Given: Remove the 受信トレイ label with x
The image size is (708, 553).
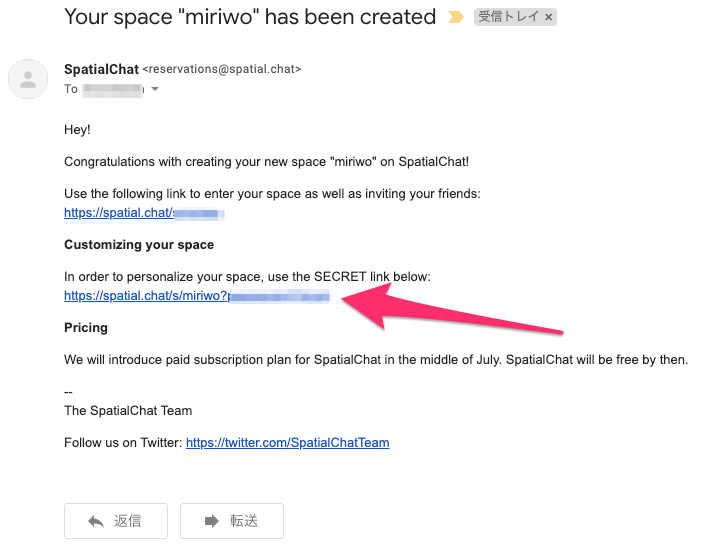Looking at the screenshot, I should pos(549,17).
